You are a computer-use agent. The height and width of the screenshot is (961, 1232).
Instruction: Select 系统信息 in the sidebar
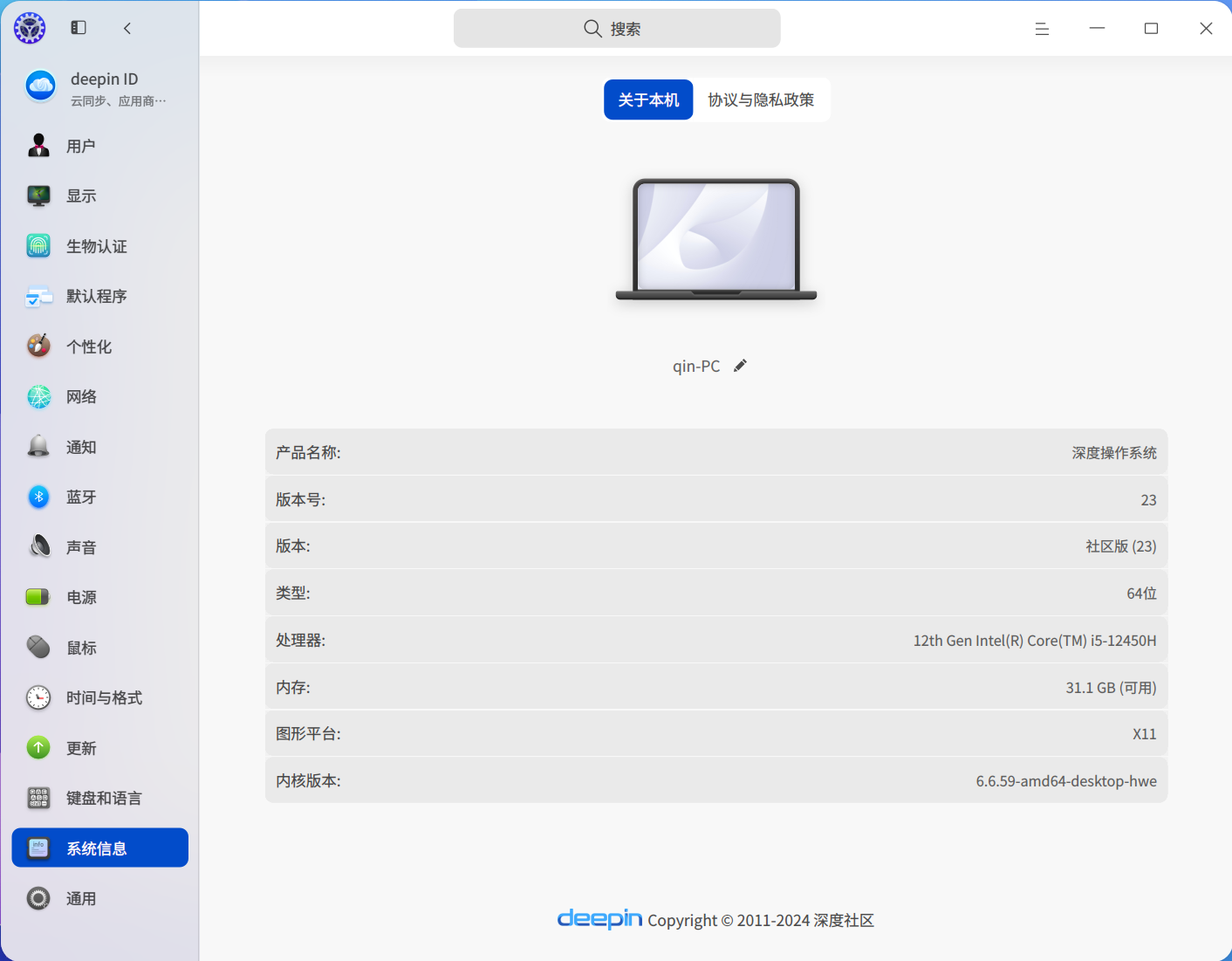(x=100, y=848)
